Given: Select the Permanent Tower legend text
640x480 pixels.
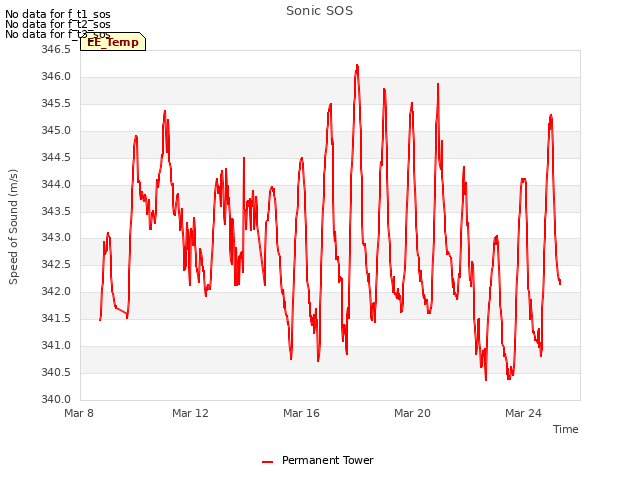Looking at the screenshot, I should coord(328,460).
